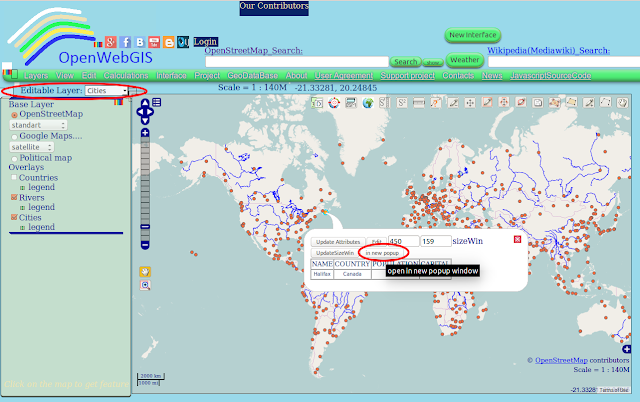Open the View menu
640x402 pixels.
click(x=64, y=76)
